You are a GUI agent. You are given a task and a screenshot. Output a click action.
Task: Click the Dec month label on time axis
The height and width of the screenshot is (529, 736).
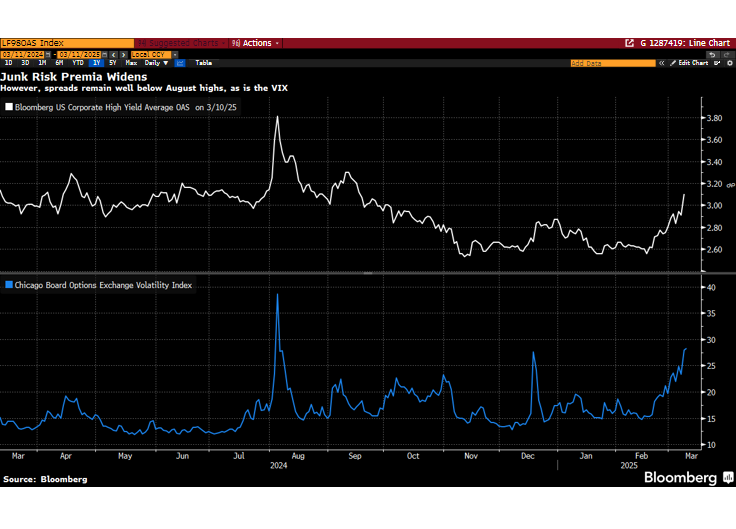coord(528,456)
